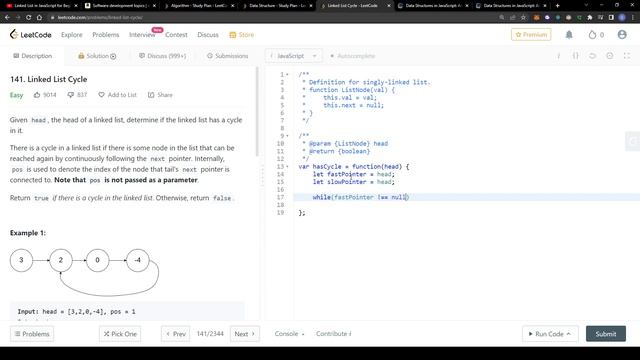Close the Linked List Cycle browser tab
Screen dimensions: 640x360
tap(389, 6)
